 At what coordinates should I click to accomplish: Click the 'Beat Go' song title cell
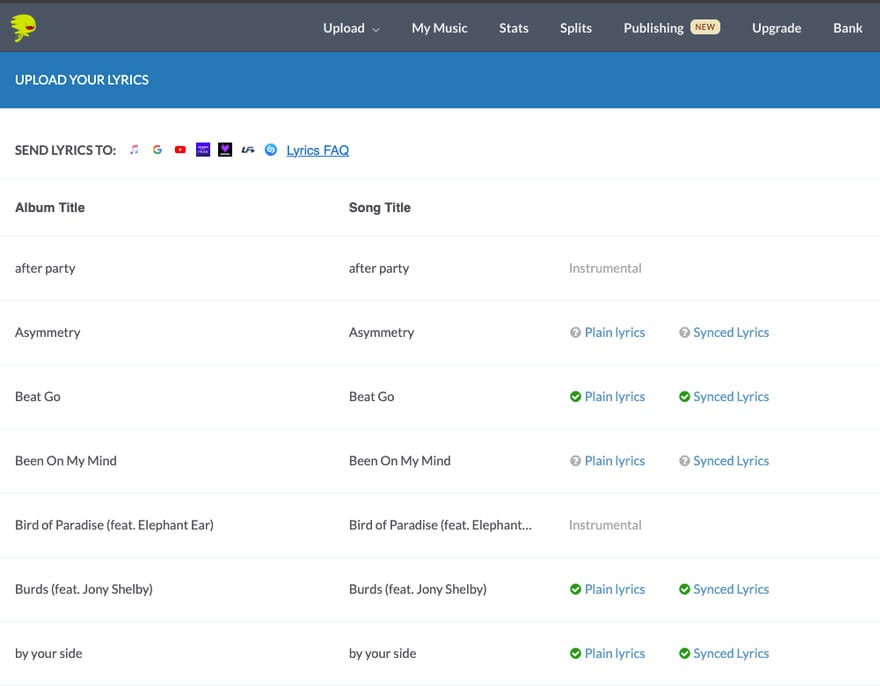372,396
